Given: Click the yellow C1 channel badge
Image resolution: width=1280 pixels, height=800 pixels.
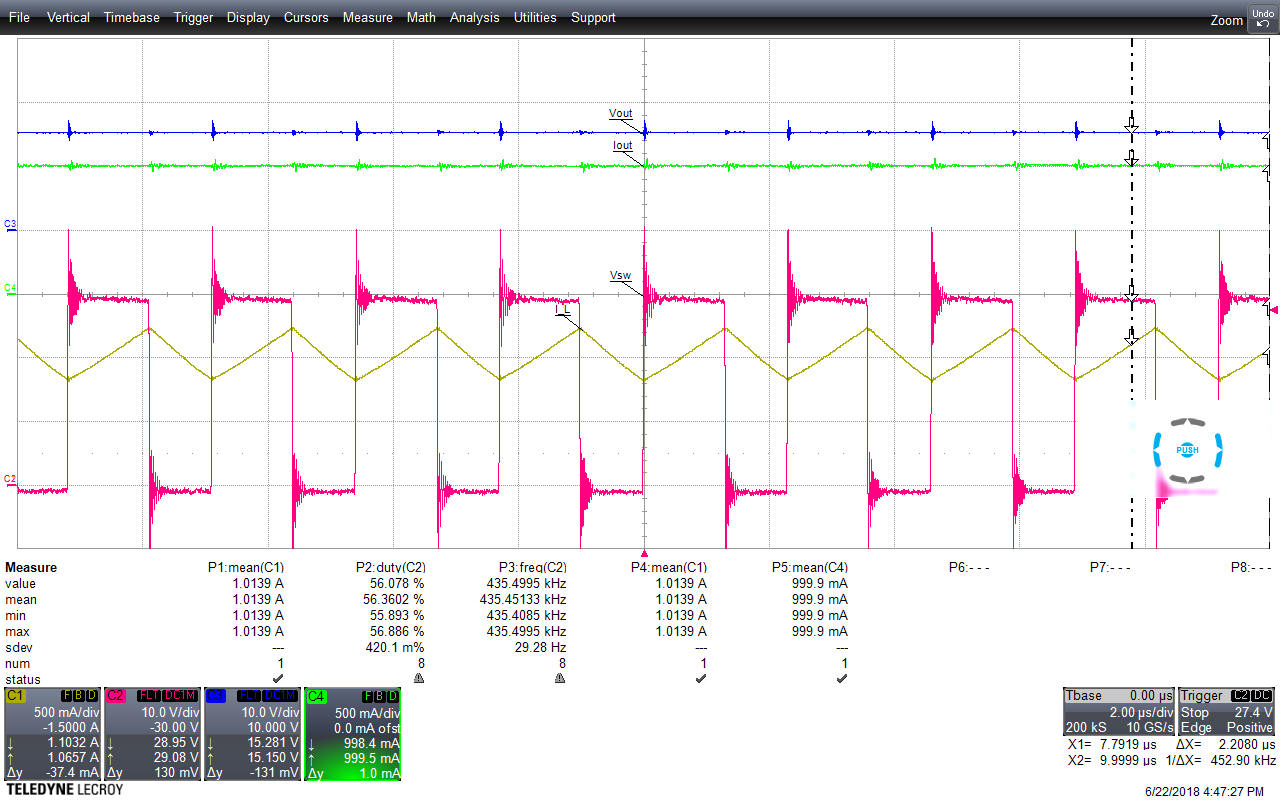Looking at the screenshot, I should [x=15, y=695].
